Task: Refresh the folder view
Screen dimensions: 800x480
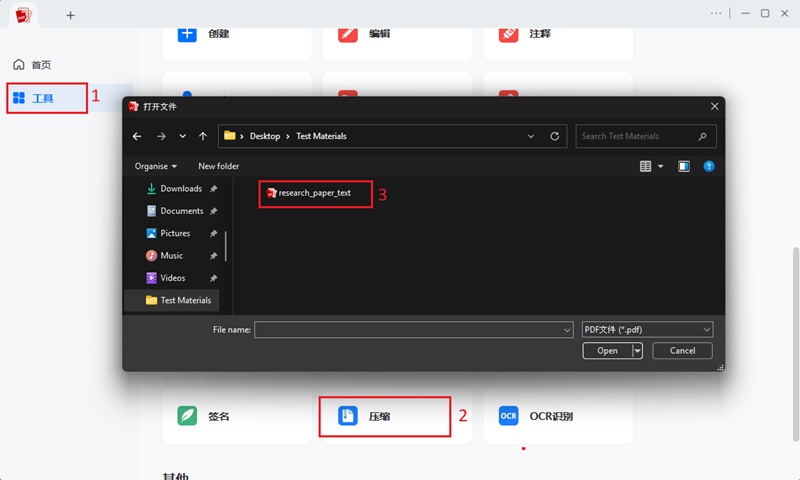Action: pyautogui.click(x=555, y=136)
